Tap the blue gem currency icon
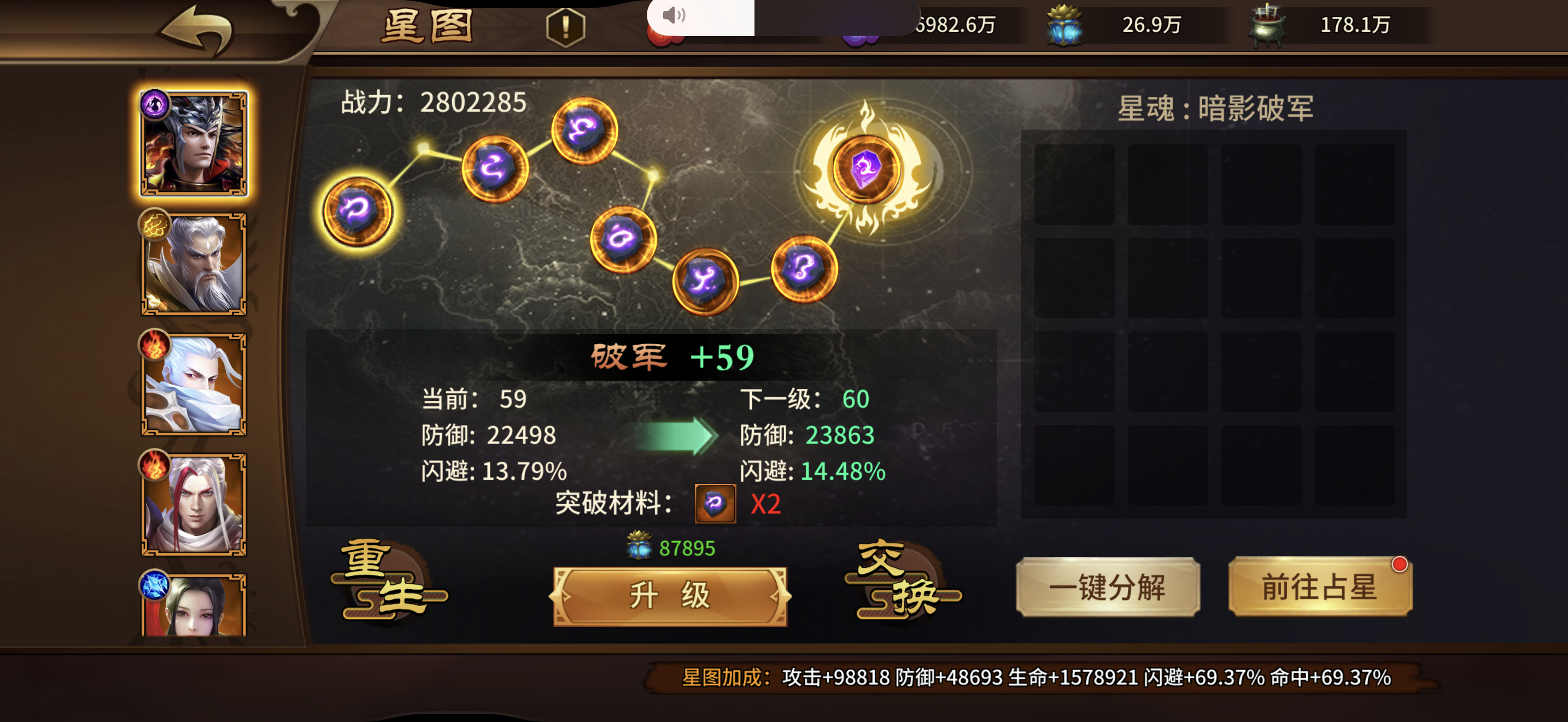The height and width of the screenshot is (722, 1568). (1064, 26)
